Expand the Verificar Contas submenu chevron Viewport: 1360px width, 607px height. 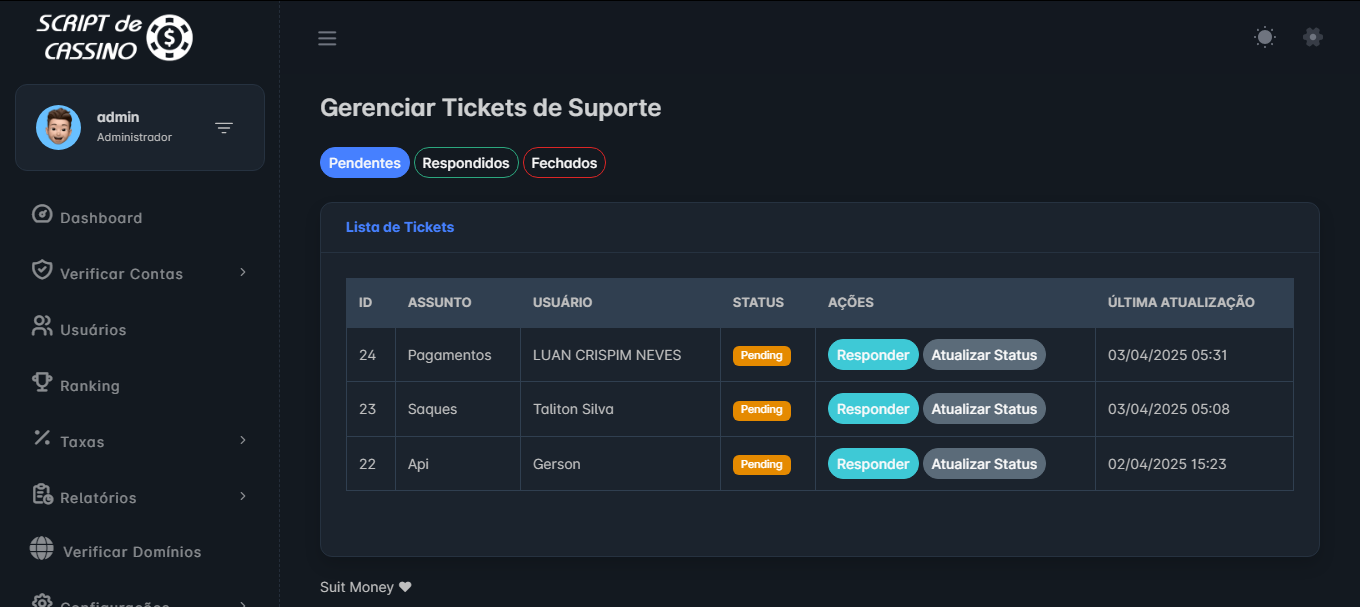pos(243,272)
